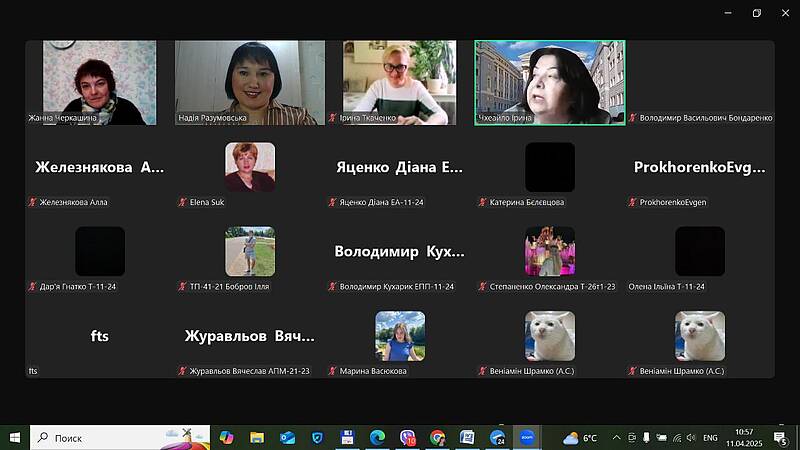
Task: Launch Microsoft Edge from the taskbar
Action: 377,437
